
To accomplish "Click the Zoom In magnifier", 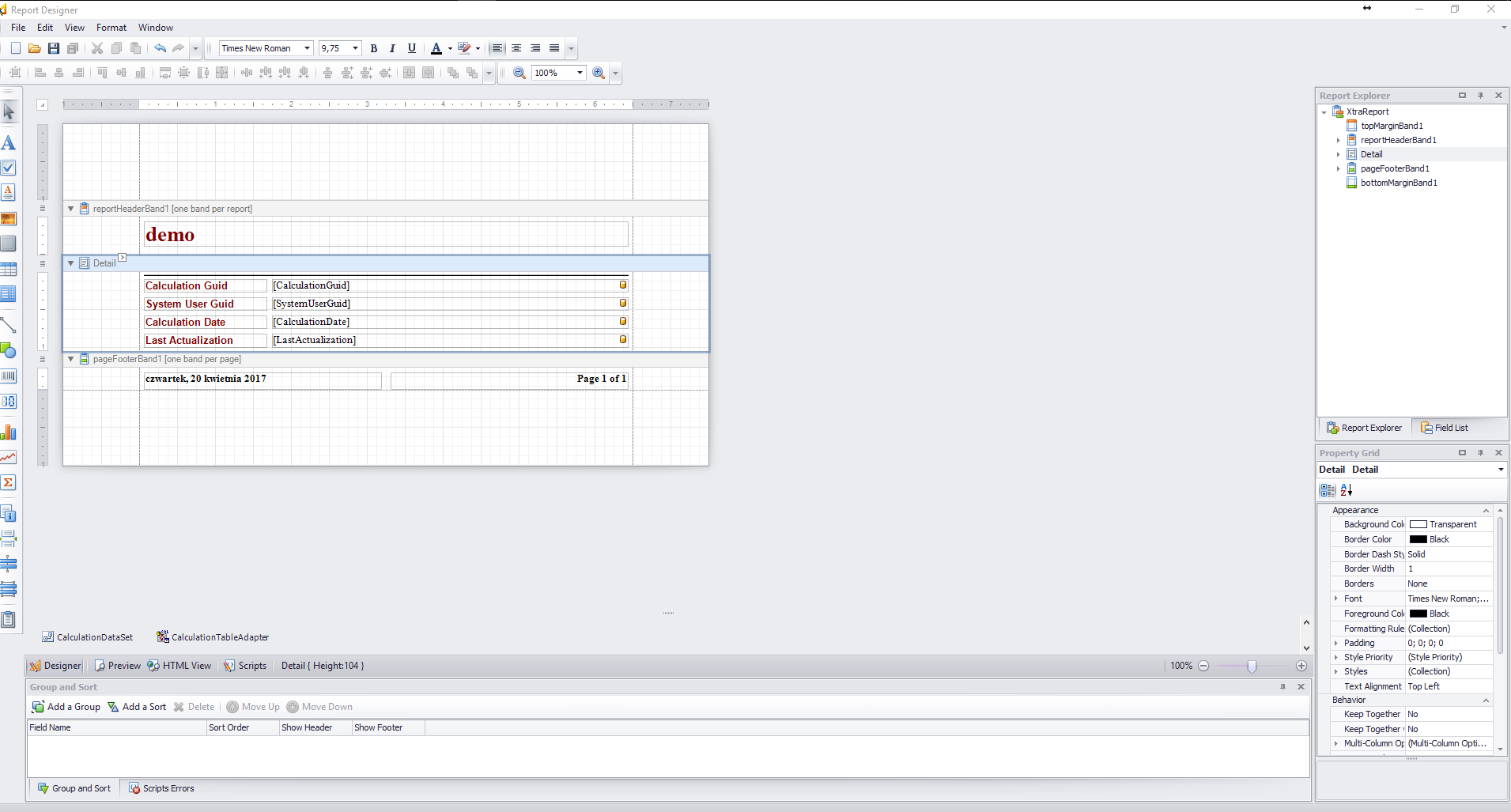I will pyautogui.click(x=599, y=73).
